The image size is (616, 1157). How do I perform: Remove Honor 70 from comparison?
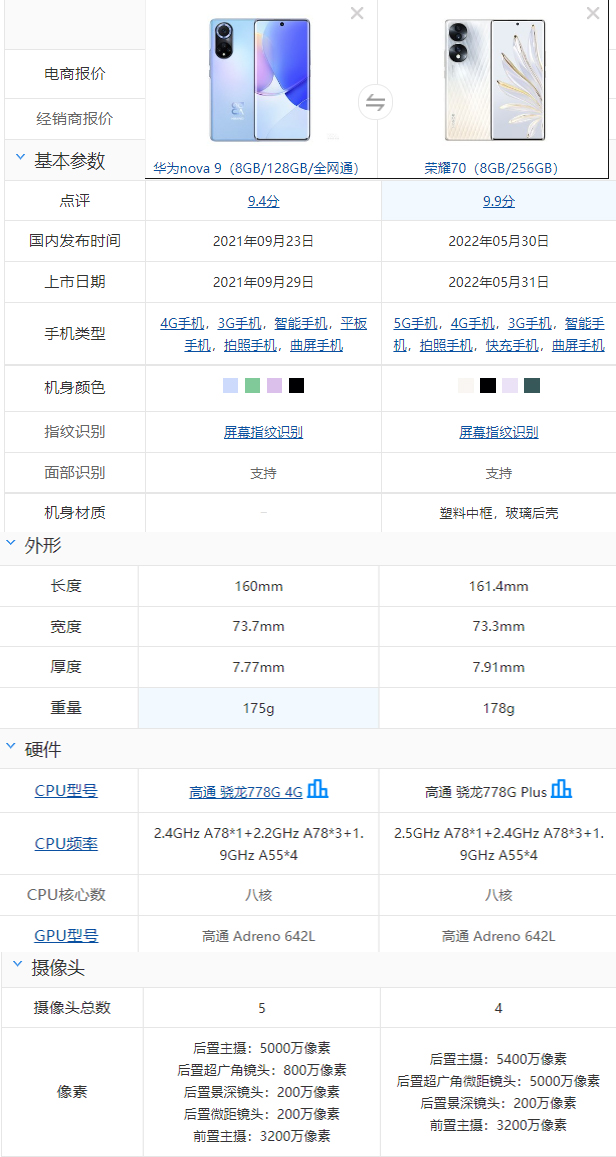tap(593, 13)
